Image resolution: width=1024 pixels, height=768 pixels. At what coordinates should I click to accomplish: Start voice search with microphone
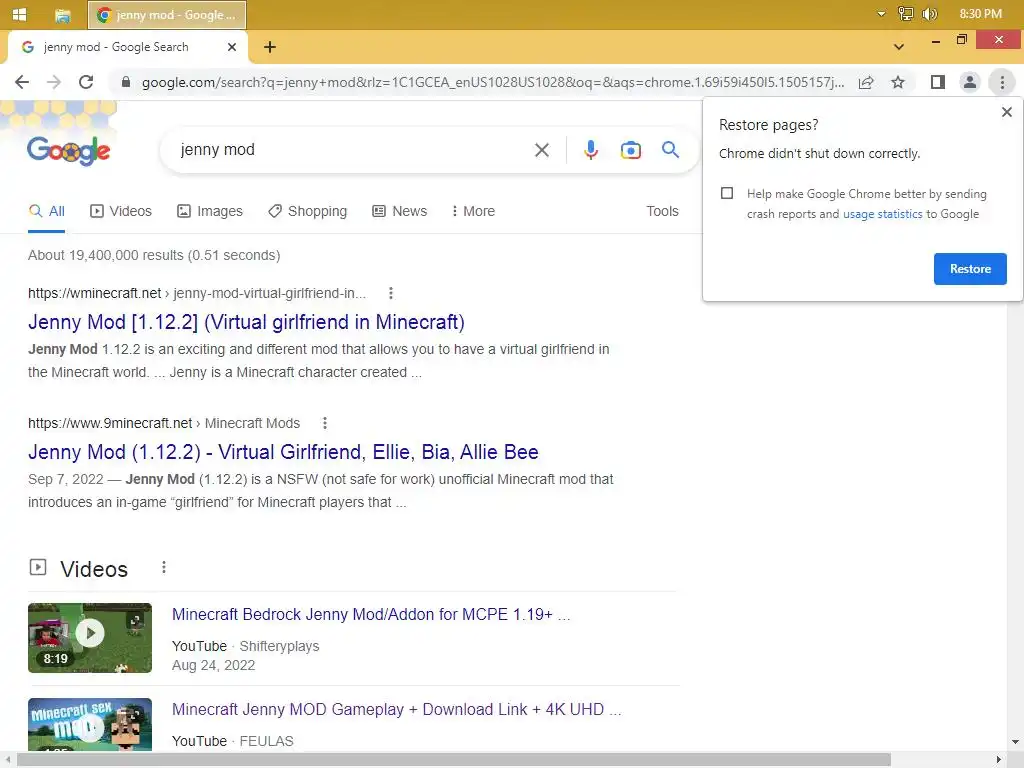tap(590, 150)
